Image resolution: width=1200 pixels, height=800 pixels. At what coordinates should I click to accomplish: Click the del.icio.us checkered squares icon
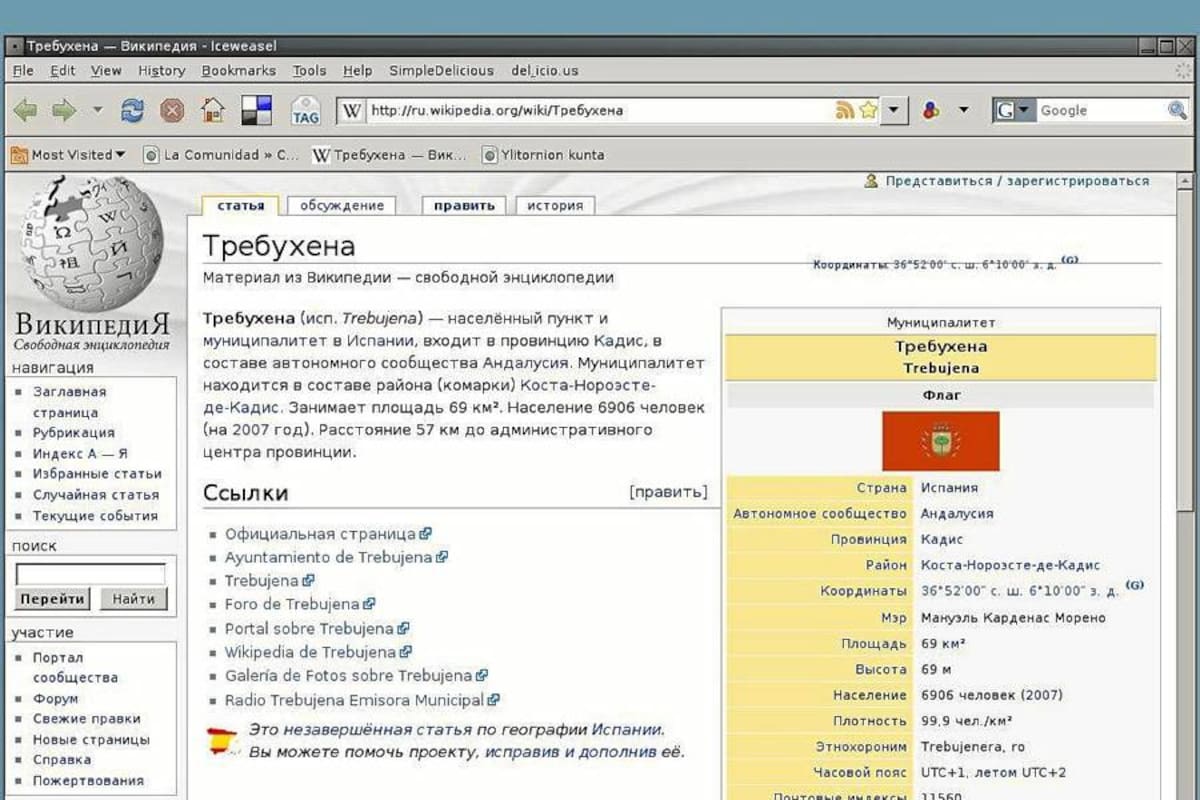tap(257, 110)
